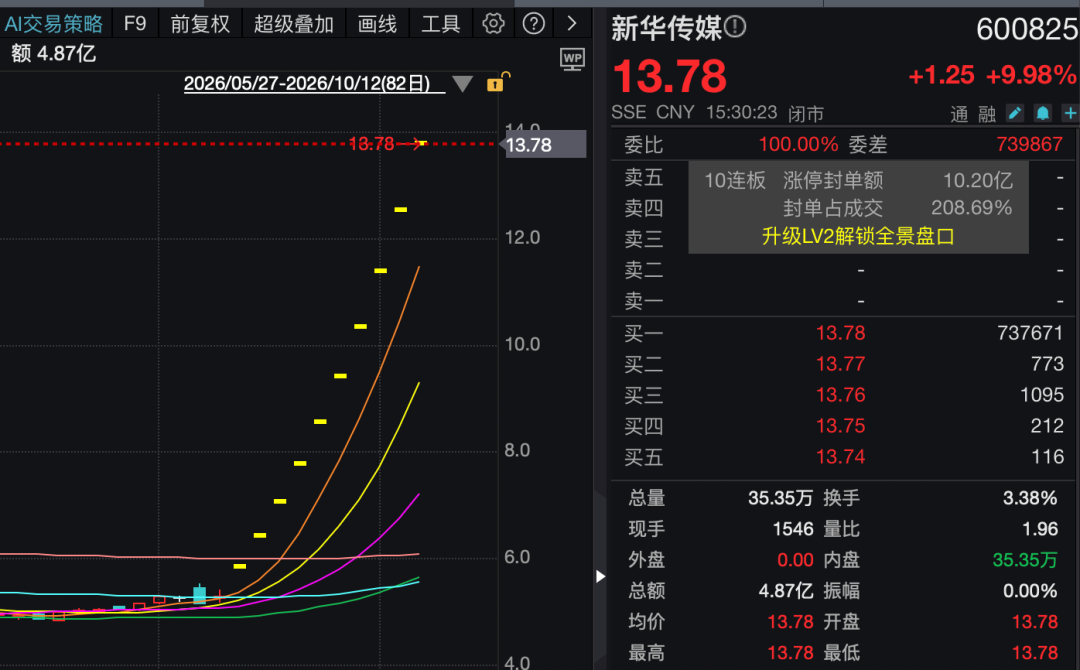Click the 振幅 value 0.00%
Viewport: 1080px width, 670px height.
click(1030, 592)
